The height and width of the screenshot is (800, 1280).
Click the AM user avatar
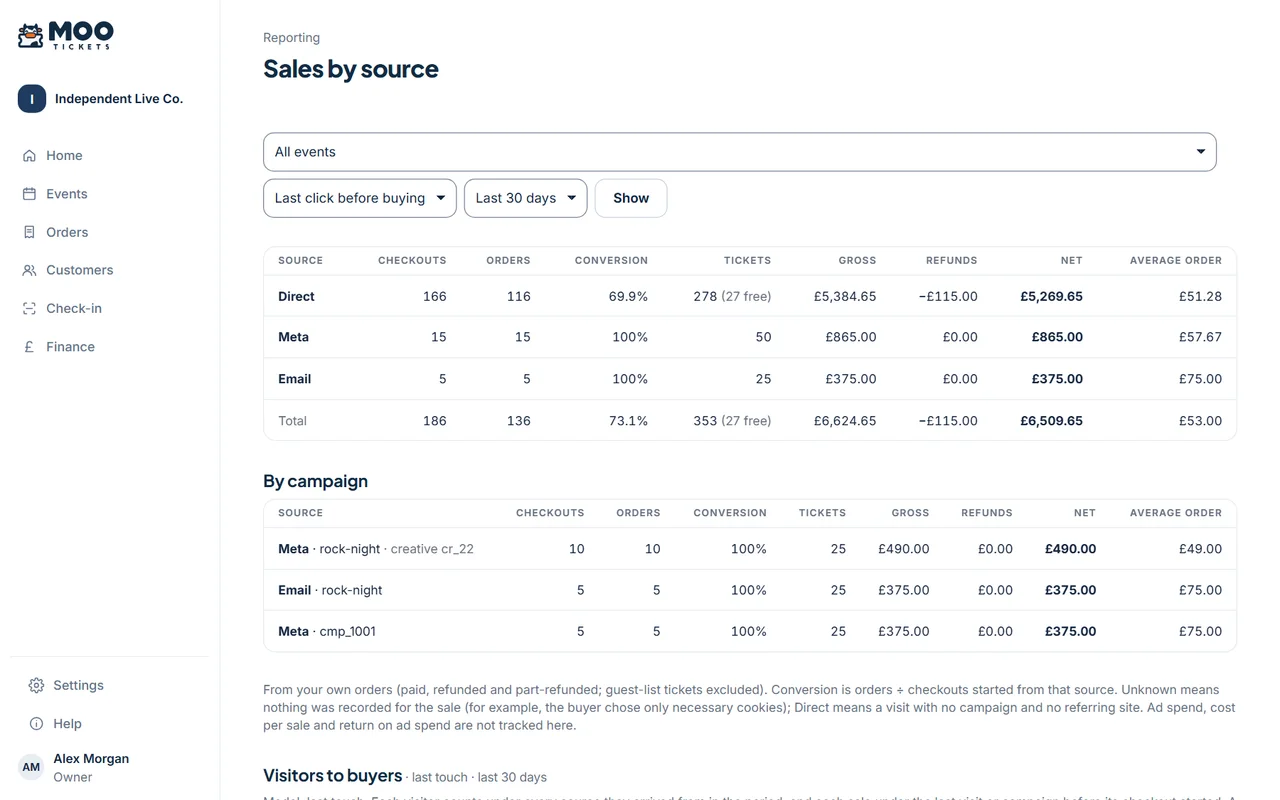pos(31,767)
